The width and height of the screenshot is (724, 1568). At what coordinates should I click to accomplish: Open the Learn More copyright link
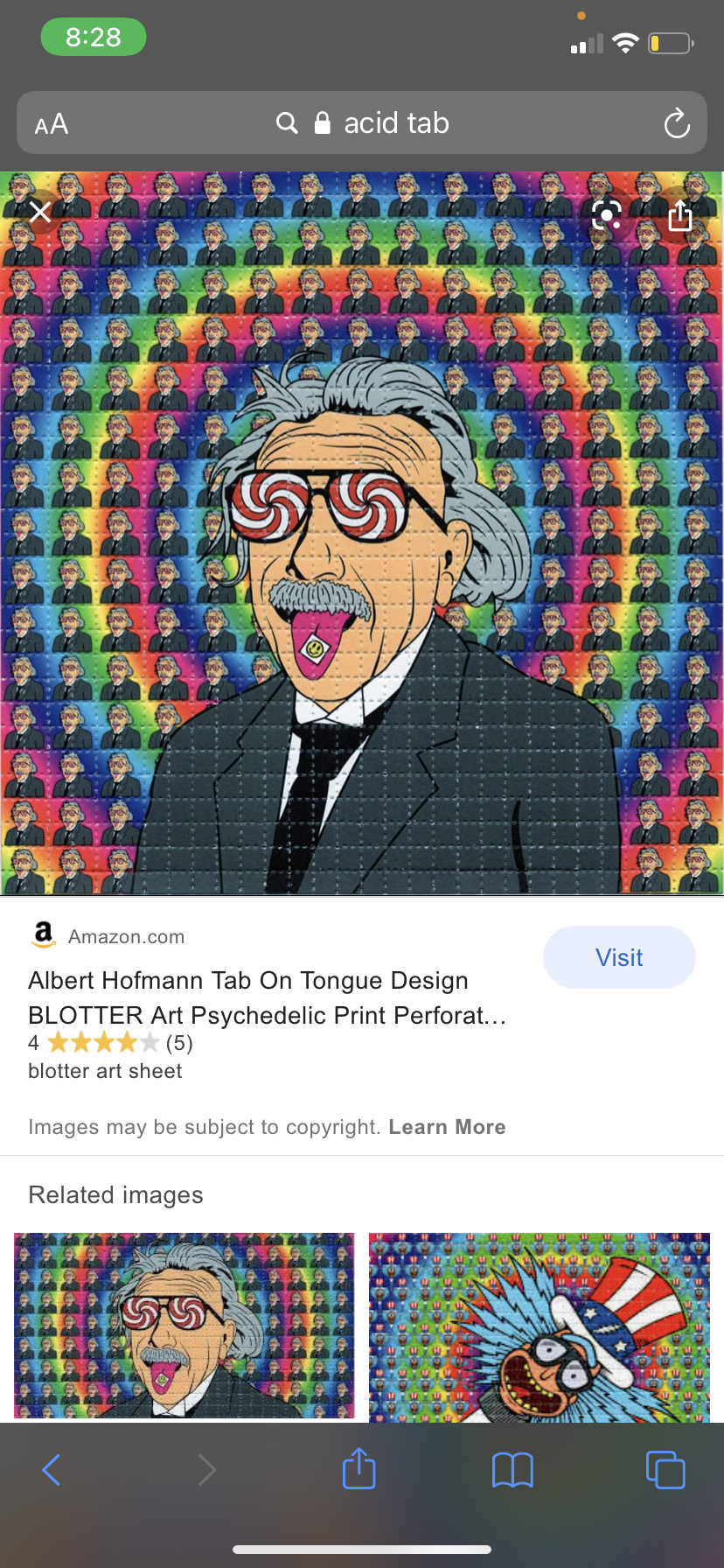[447, 1127]
